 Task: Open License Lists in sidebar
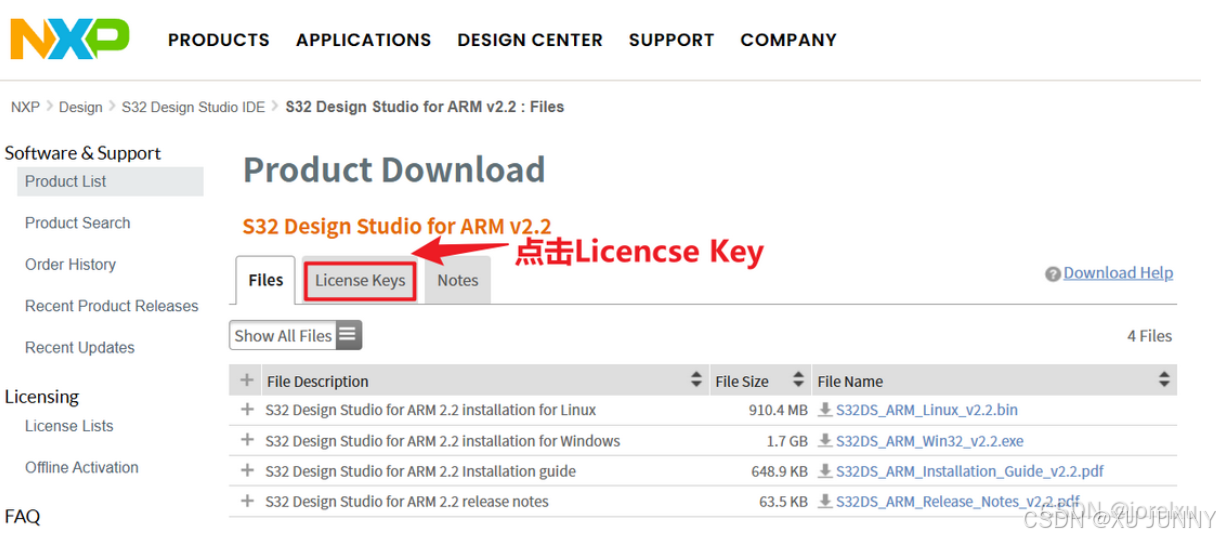click(x=69, y=426)
